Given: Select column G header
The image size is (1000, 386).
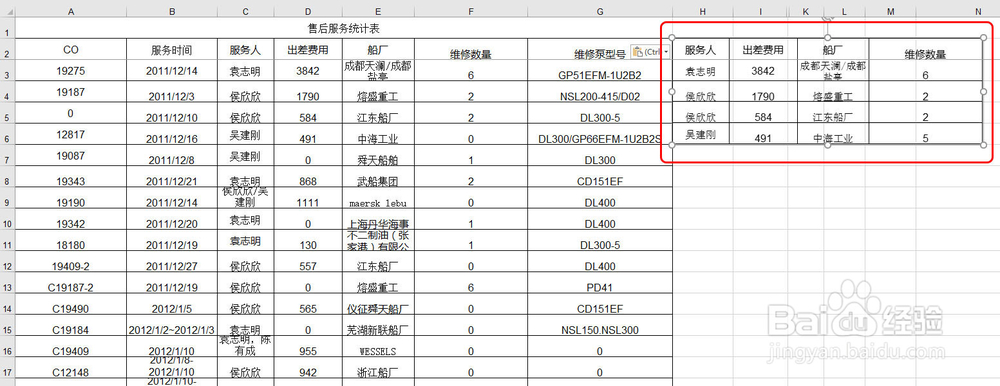Looking at the screenshot, I should point(599,11).
